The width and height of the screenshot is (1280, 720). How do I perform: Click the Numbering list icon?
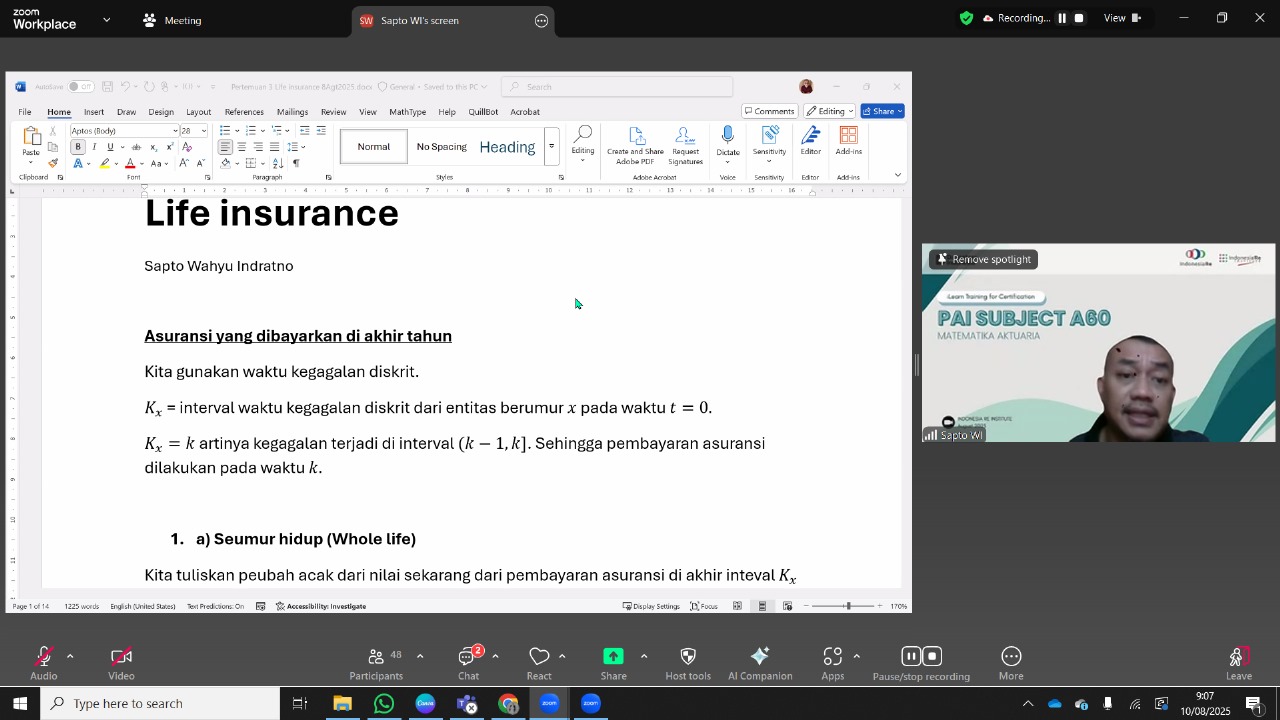pos(250,131)
